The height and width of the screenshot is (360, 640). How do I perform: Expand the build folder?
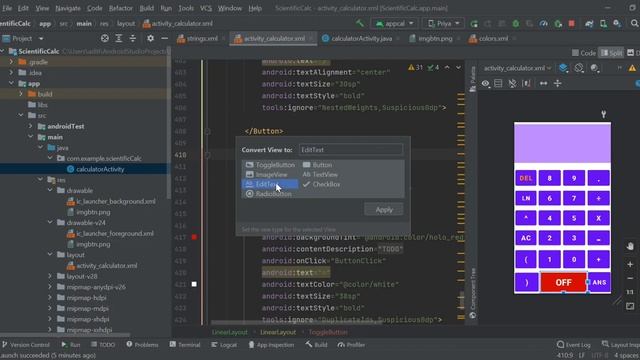pos(21,94)
